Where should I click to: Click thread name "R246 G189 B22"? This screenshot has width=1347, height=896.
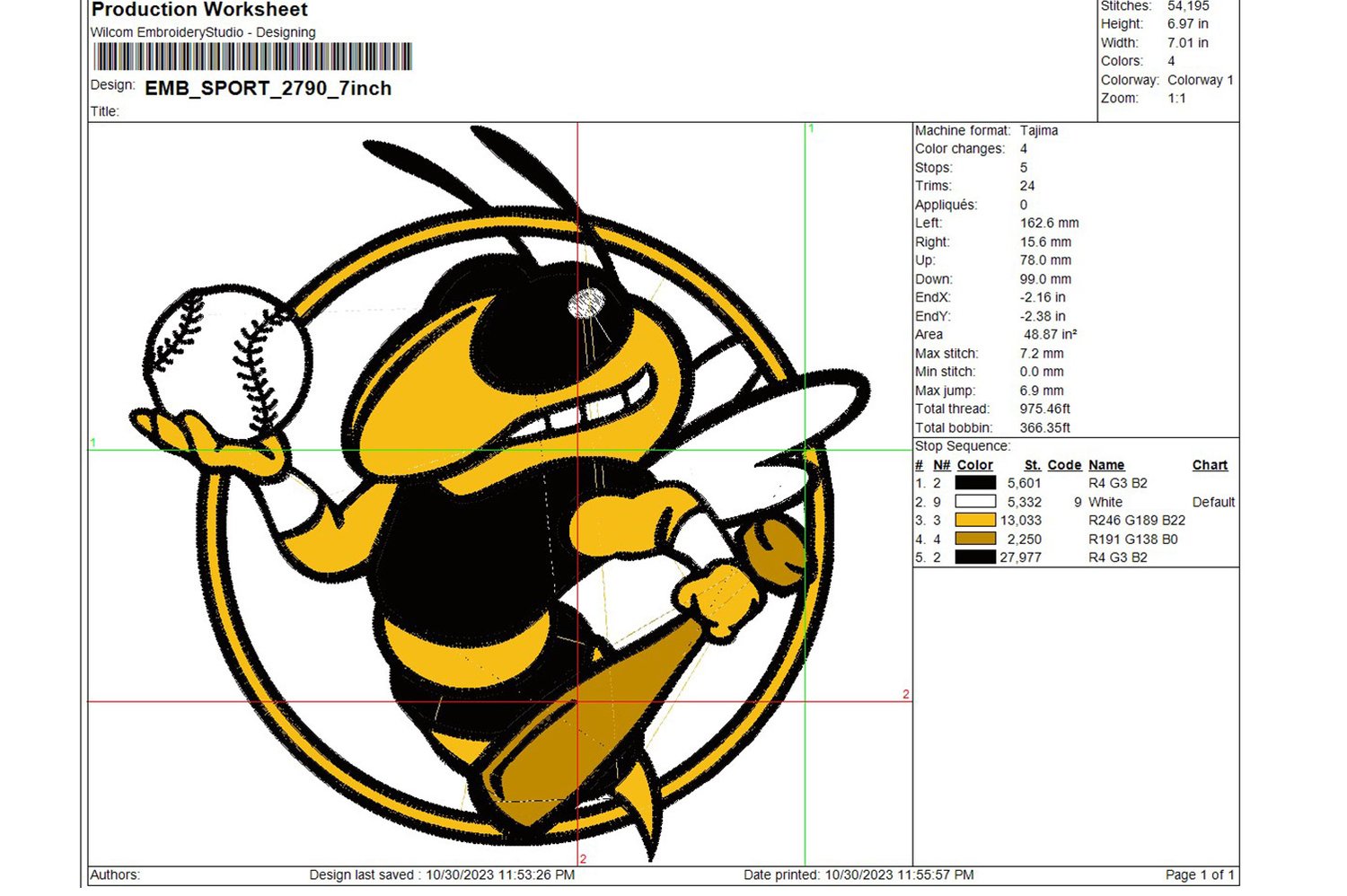1137,520
